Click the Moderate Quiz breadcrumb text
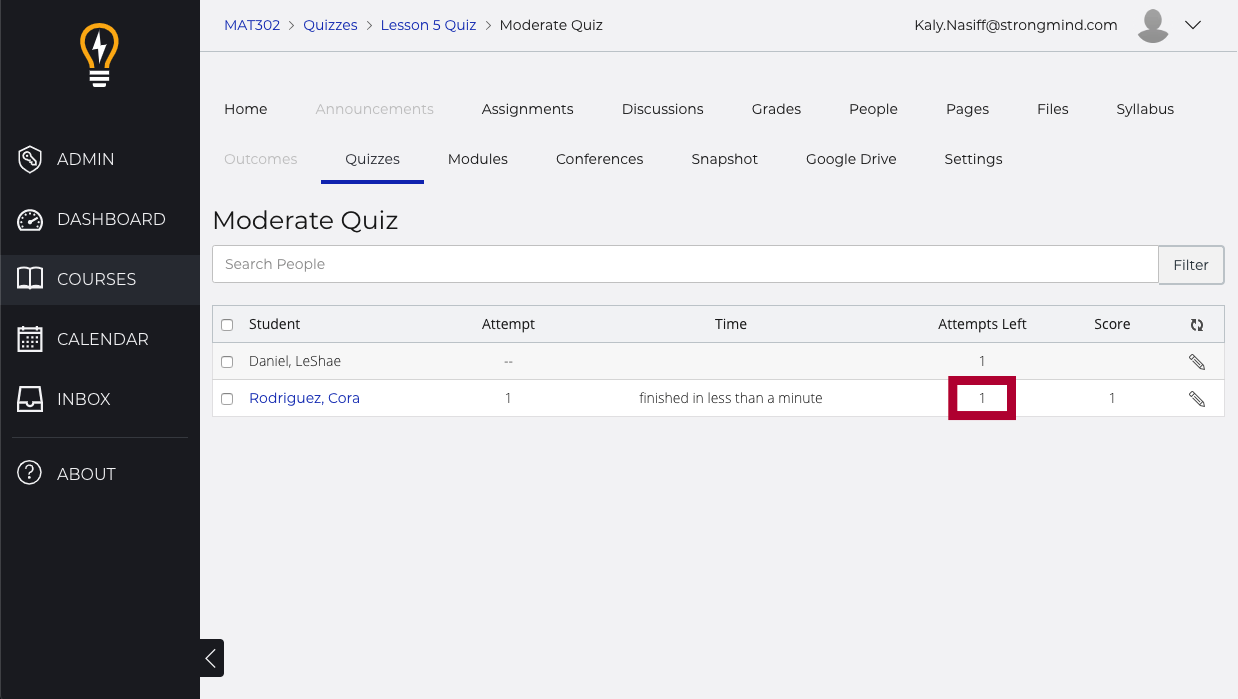 pyautogui.click(x=551, y=25)
